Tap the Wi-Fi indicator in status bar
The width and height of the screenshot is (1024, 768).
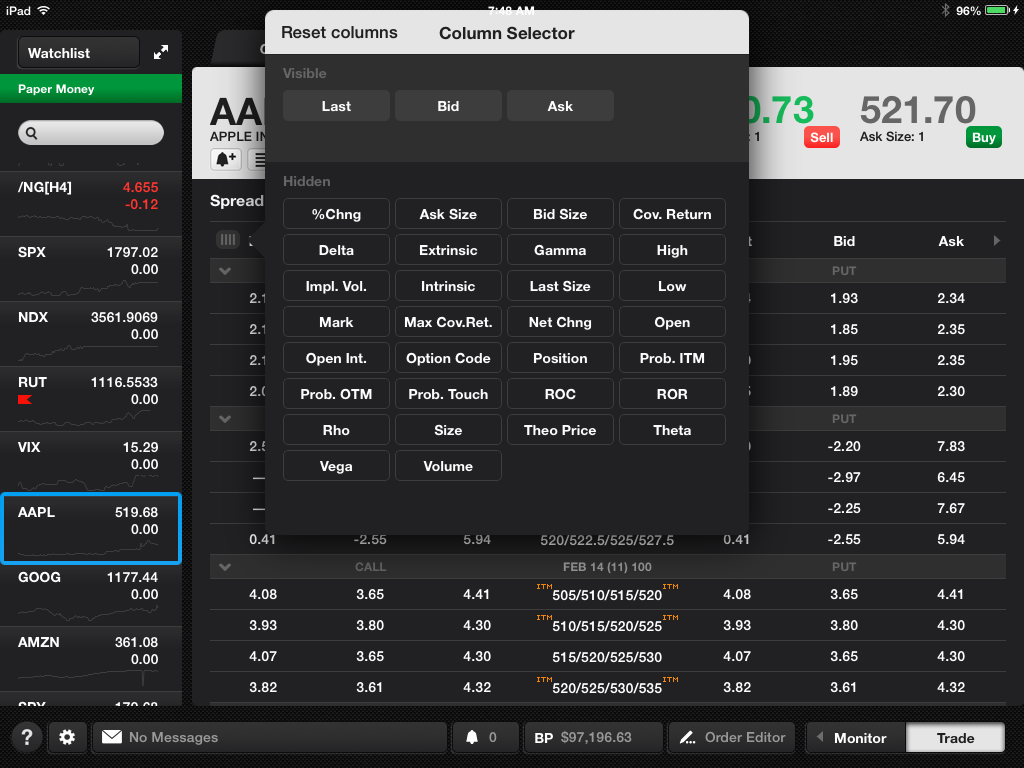pos(43,10)
